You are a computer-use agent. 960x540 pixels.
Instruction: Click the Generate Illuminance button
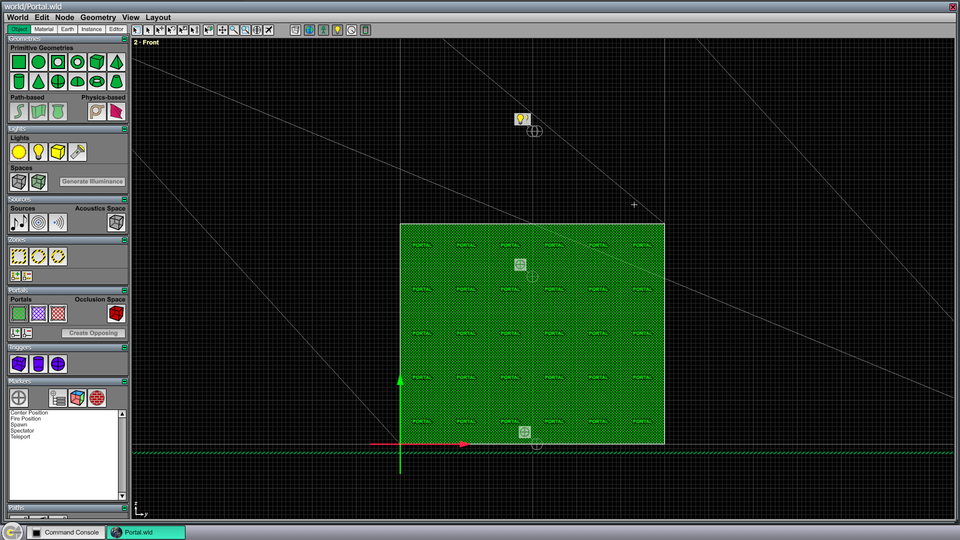click(x=92, y=182)
